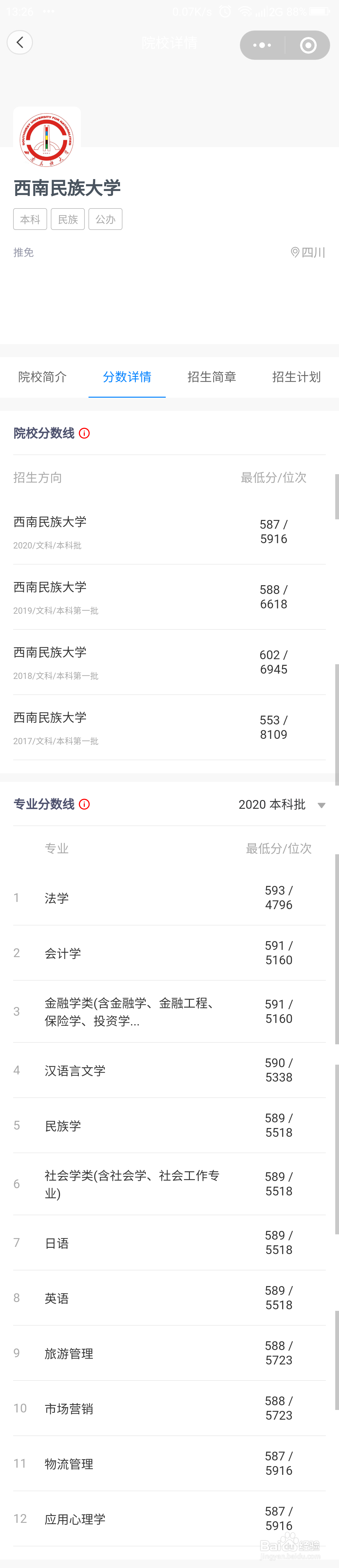Screen dimensions: 339x1568
Task: Tap the 推免 label
Action: [x=24, y=252]
